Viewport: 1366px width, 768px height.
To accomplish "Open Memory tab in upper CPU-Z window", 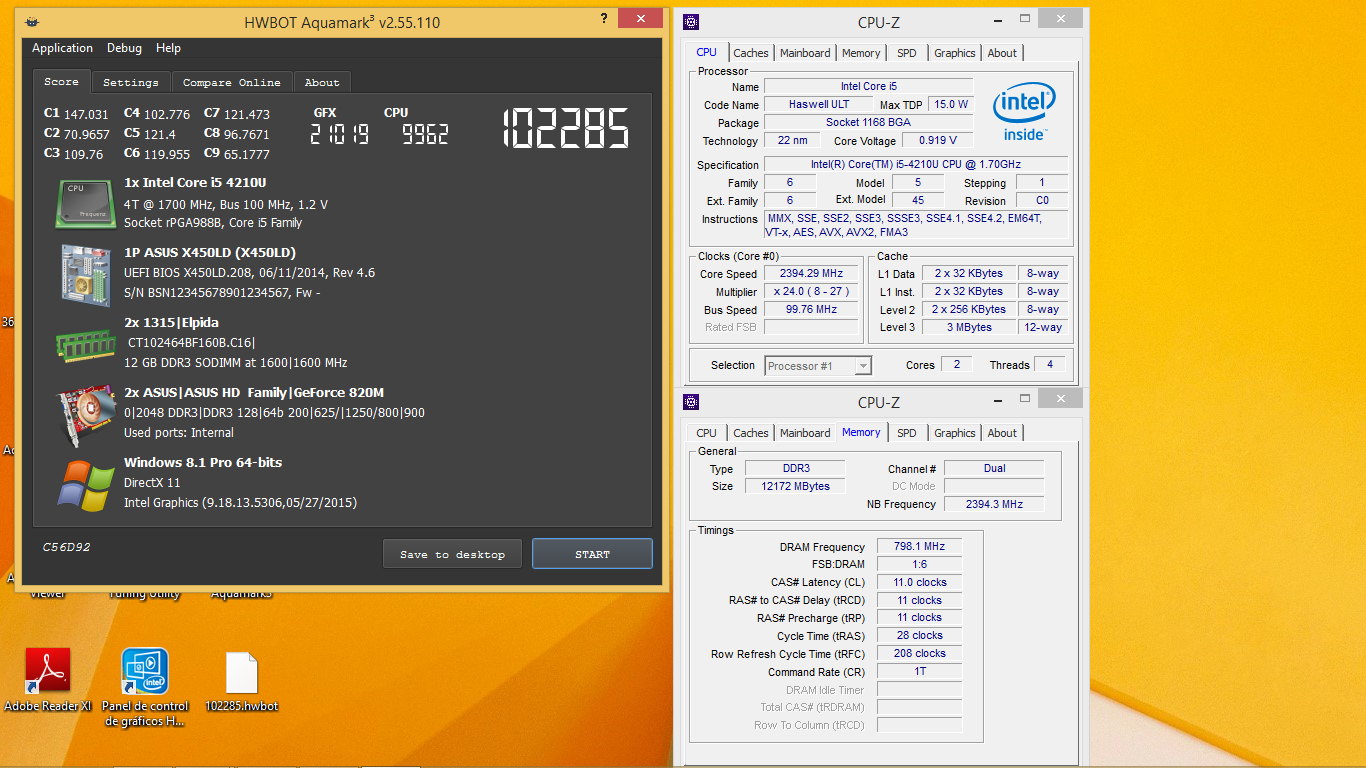I will tap(861, 53).
